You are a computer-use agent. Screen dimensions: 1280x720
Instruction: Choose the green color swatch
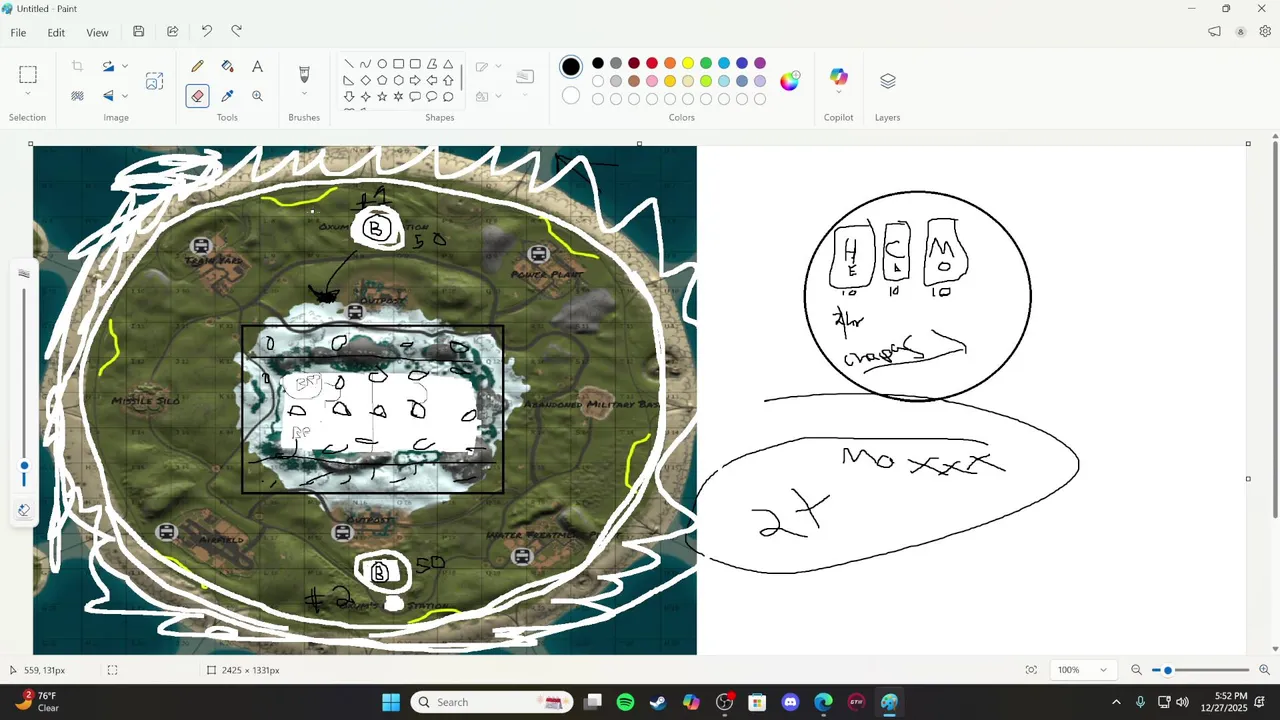click(x=706, y=63)
